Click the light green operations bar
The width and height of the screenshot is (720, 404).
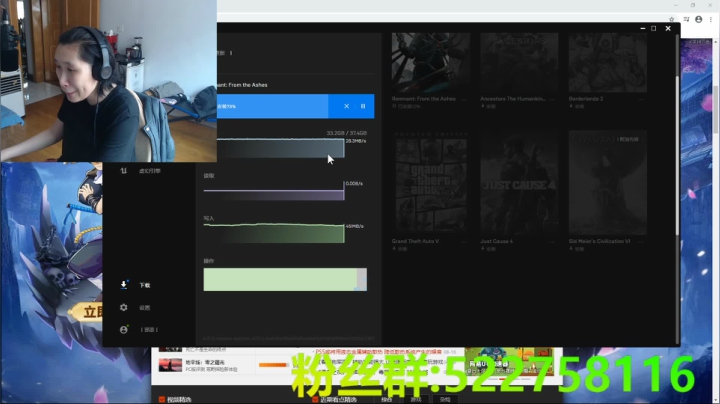click(280, 280)
